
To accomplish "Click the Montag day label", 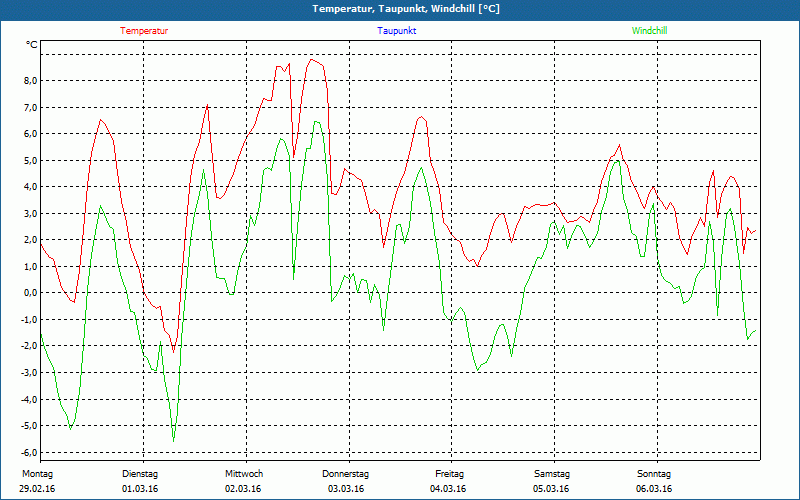I will pyautogui.click(x=38, y=474).
